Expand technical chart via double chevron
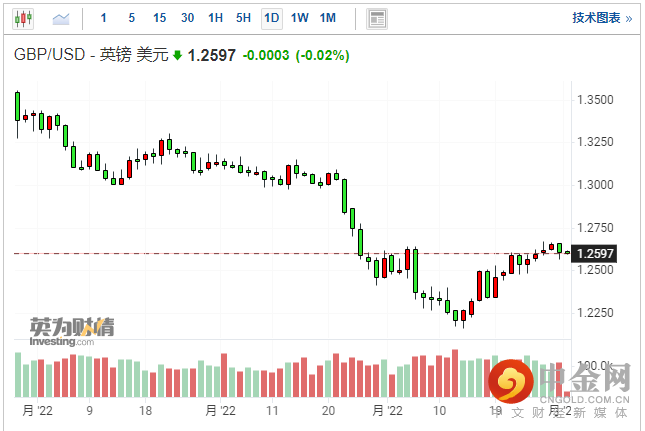Screen dimensions: 645x431 click(x=628, y=18)
